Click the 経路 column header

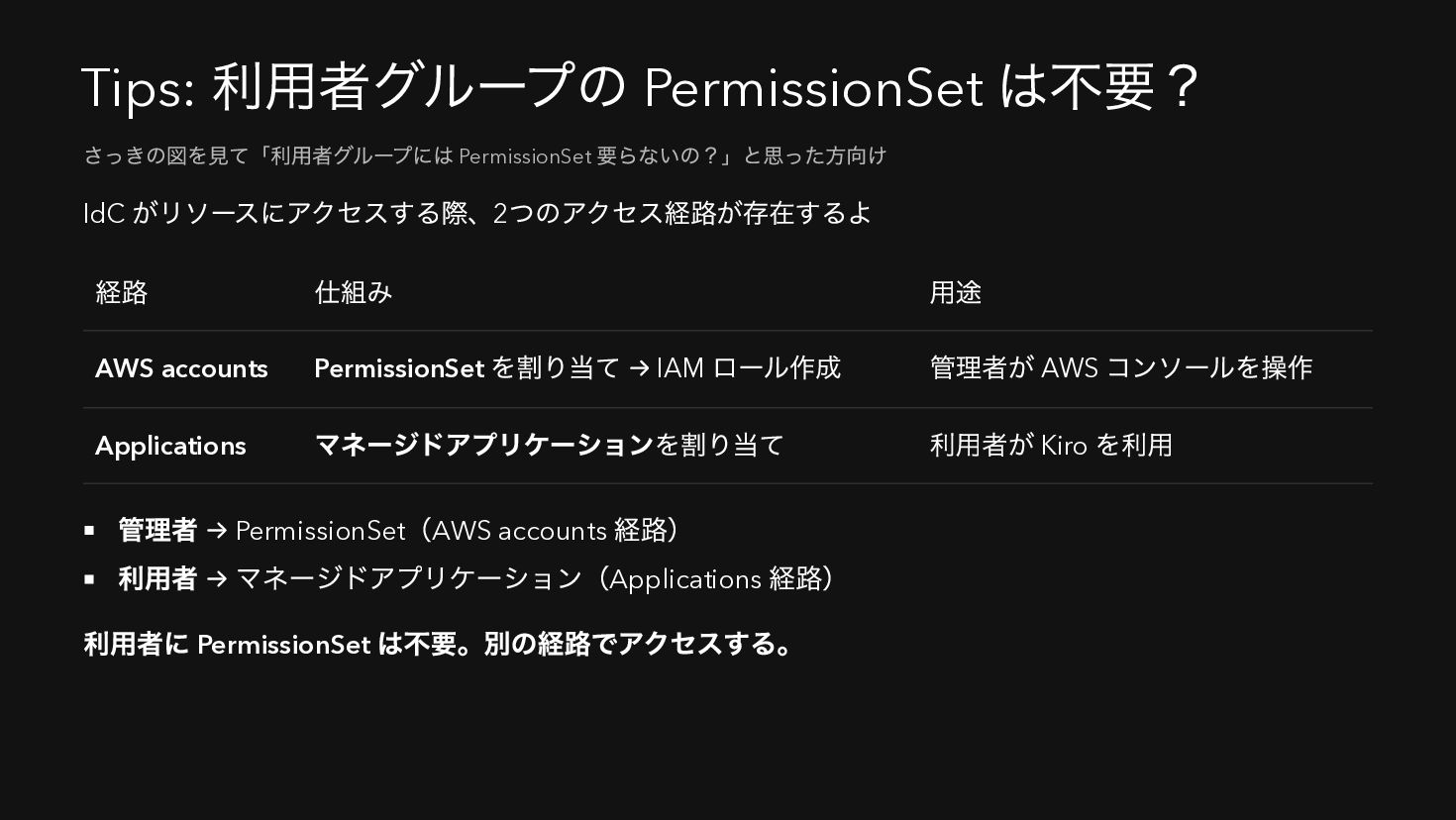click(122, 292)
